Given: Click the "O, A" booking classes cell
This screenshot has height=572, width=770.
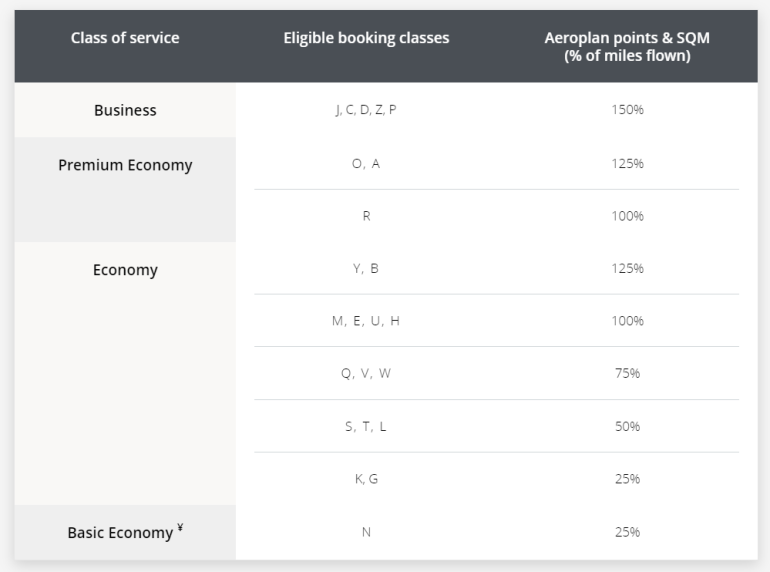Looking at the screenshot, I should pos(366,164).
